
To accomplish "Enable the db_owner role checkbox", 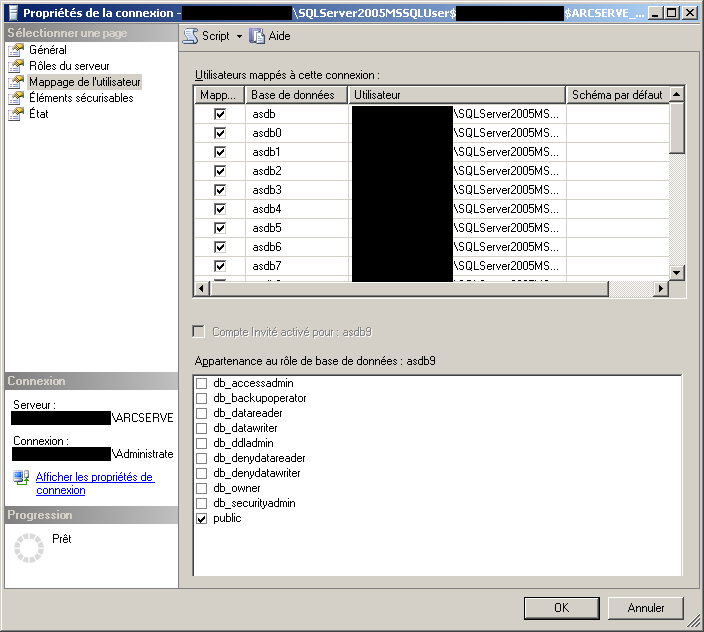I will pos(202,489).
